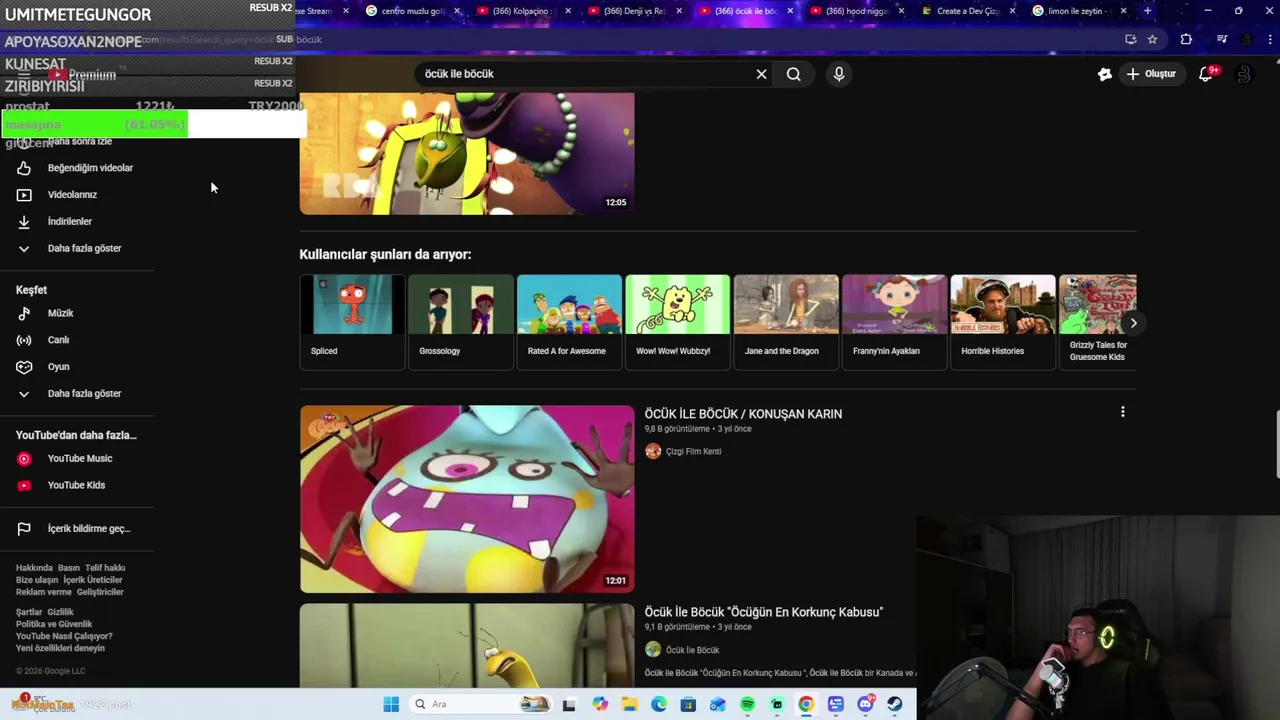
Task: Open the YouTube account avatar menu
Action: 1243,74
